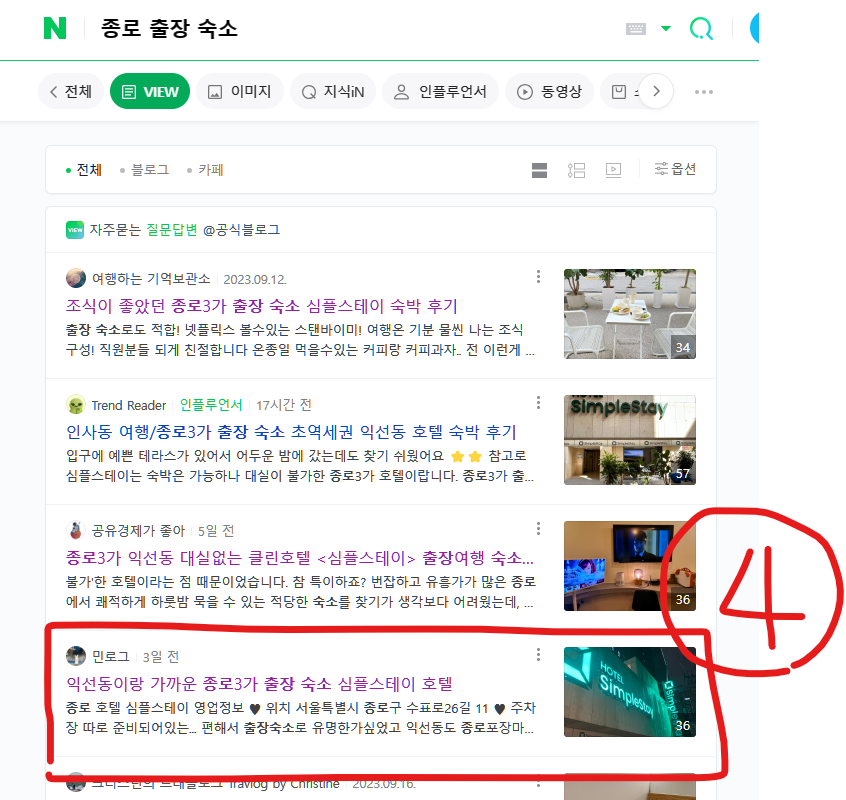Click the 5일 전 timestamp
Image resolution: width=846 pixels, height=800 pixels.
coord(216,531)
